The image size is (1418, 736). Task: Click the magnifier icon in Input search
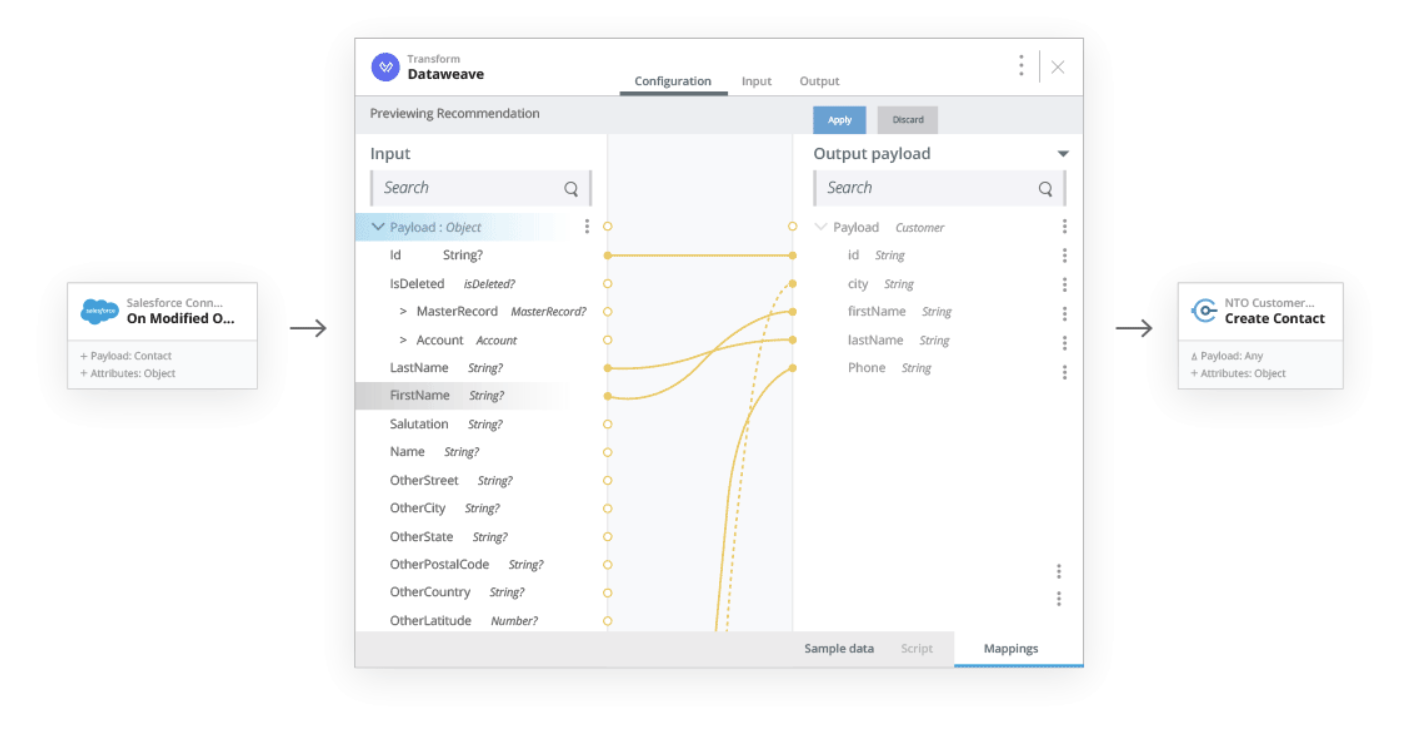point(571,188)
